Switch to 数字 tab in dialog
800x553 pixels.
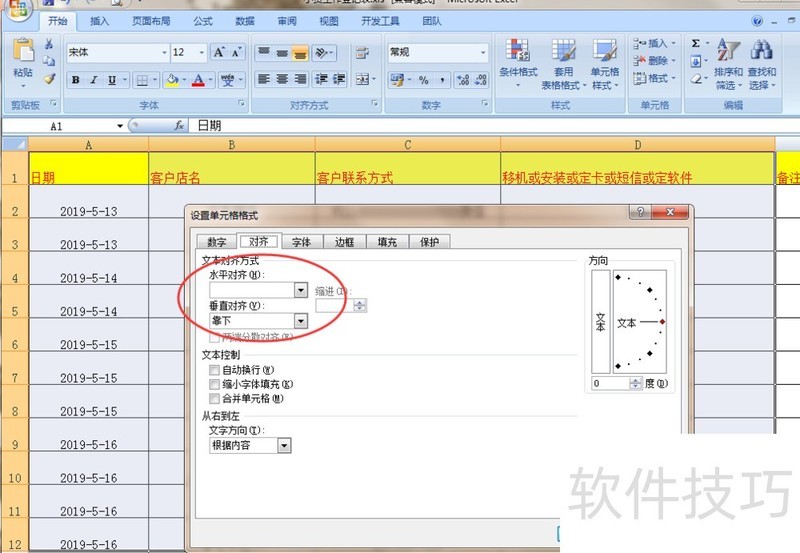(x=217, y=242)
